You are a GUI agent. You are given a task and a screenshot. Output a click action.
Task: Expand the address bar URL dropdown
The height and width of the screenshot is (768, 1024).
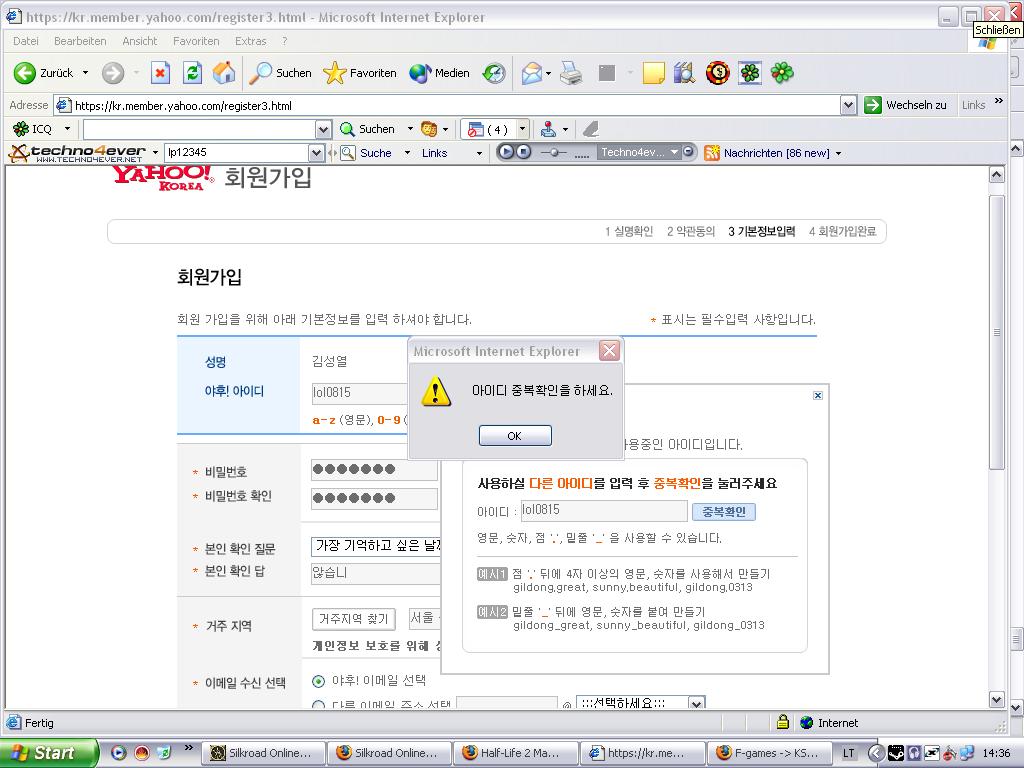pyautogui.click(x=848, y=105)
